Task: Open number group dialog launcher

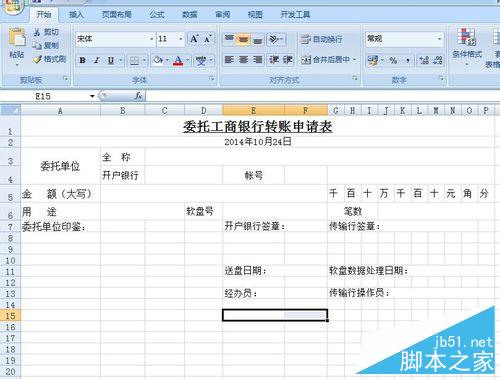Action: [442, 79]
